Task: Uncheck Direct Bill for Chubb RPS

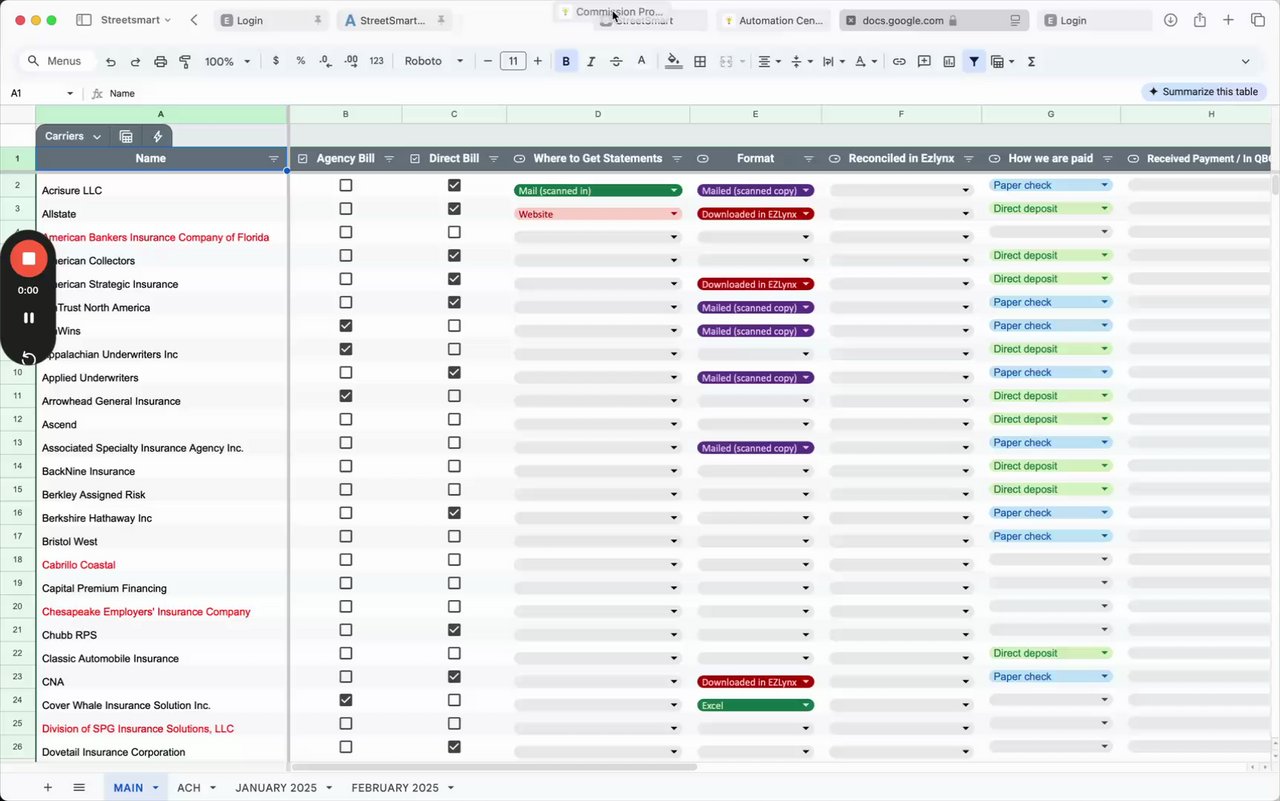Action: click(454, 630)
